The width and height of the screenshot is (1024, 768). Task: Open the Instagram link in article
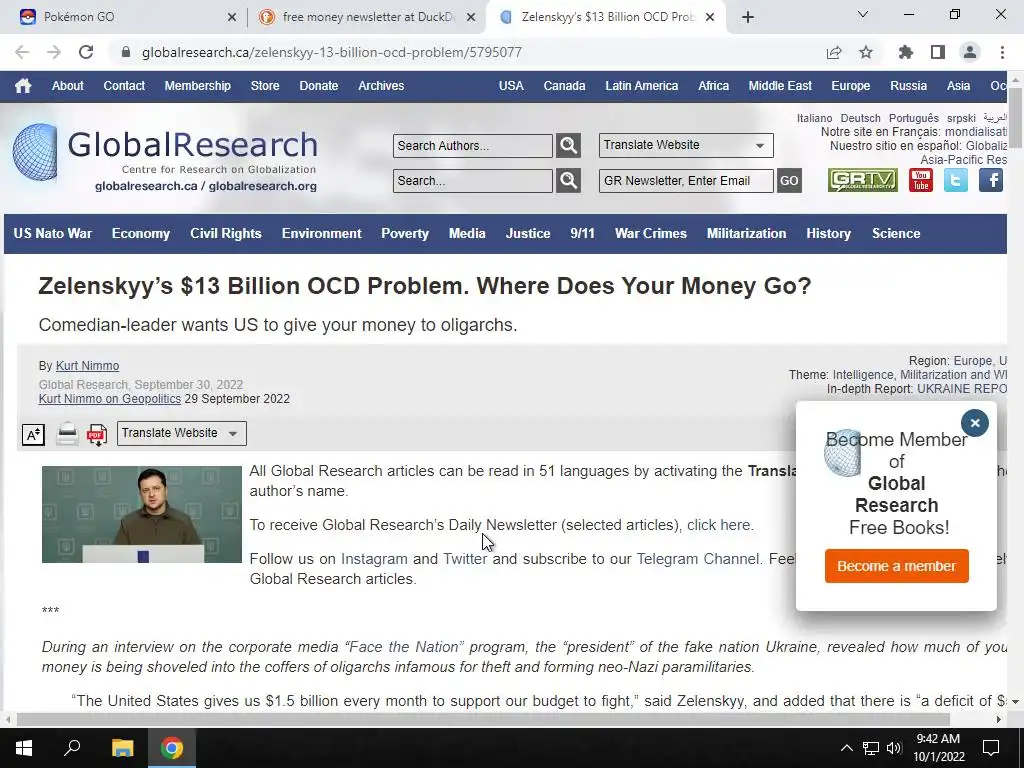374,559
